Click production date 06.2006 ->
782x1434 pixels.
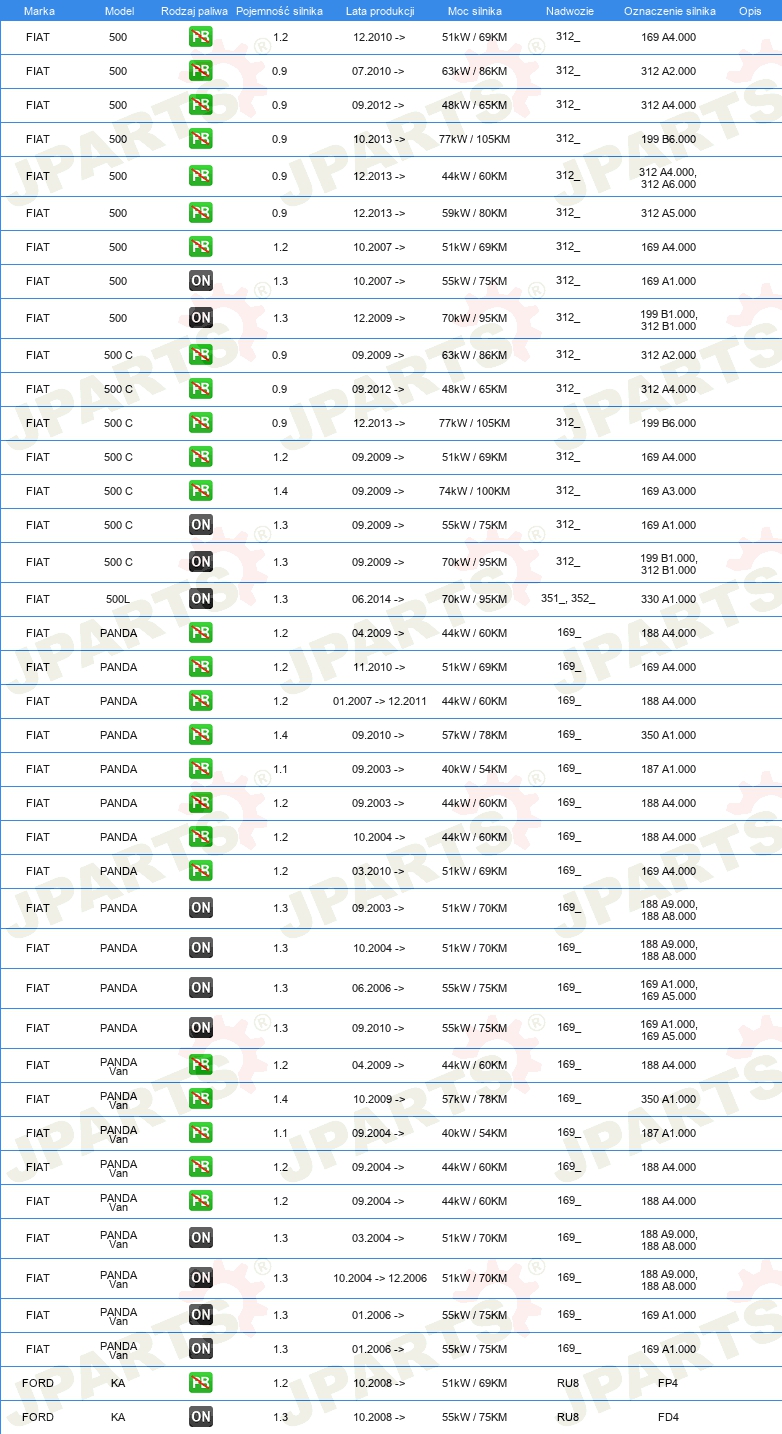point(379,988)
